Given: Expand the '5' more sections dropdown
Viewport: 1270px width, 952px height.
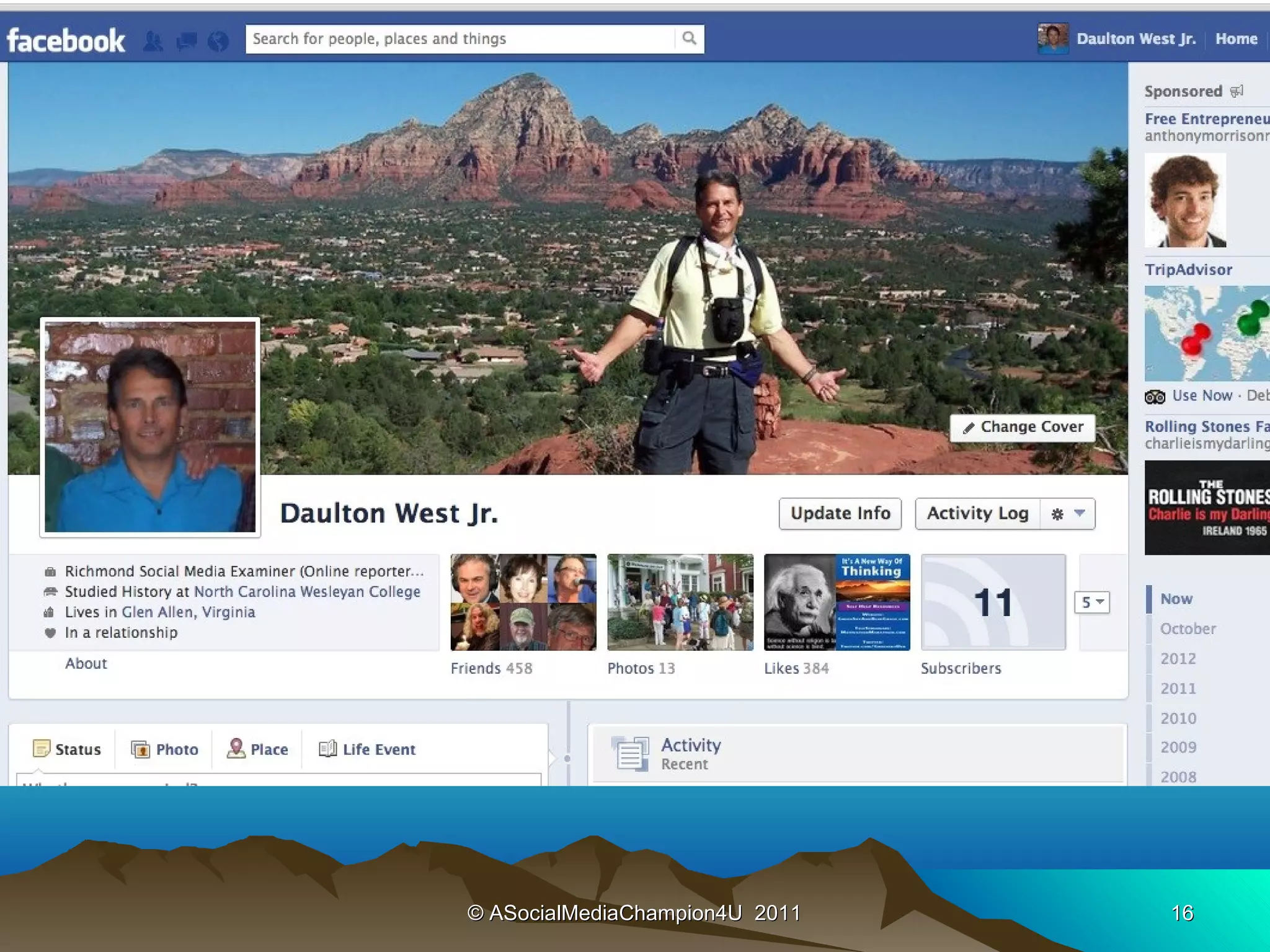Looking at the screenshot, I should coord(1091,602).
